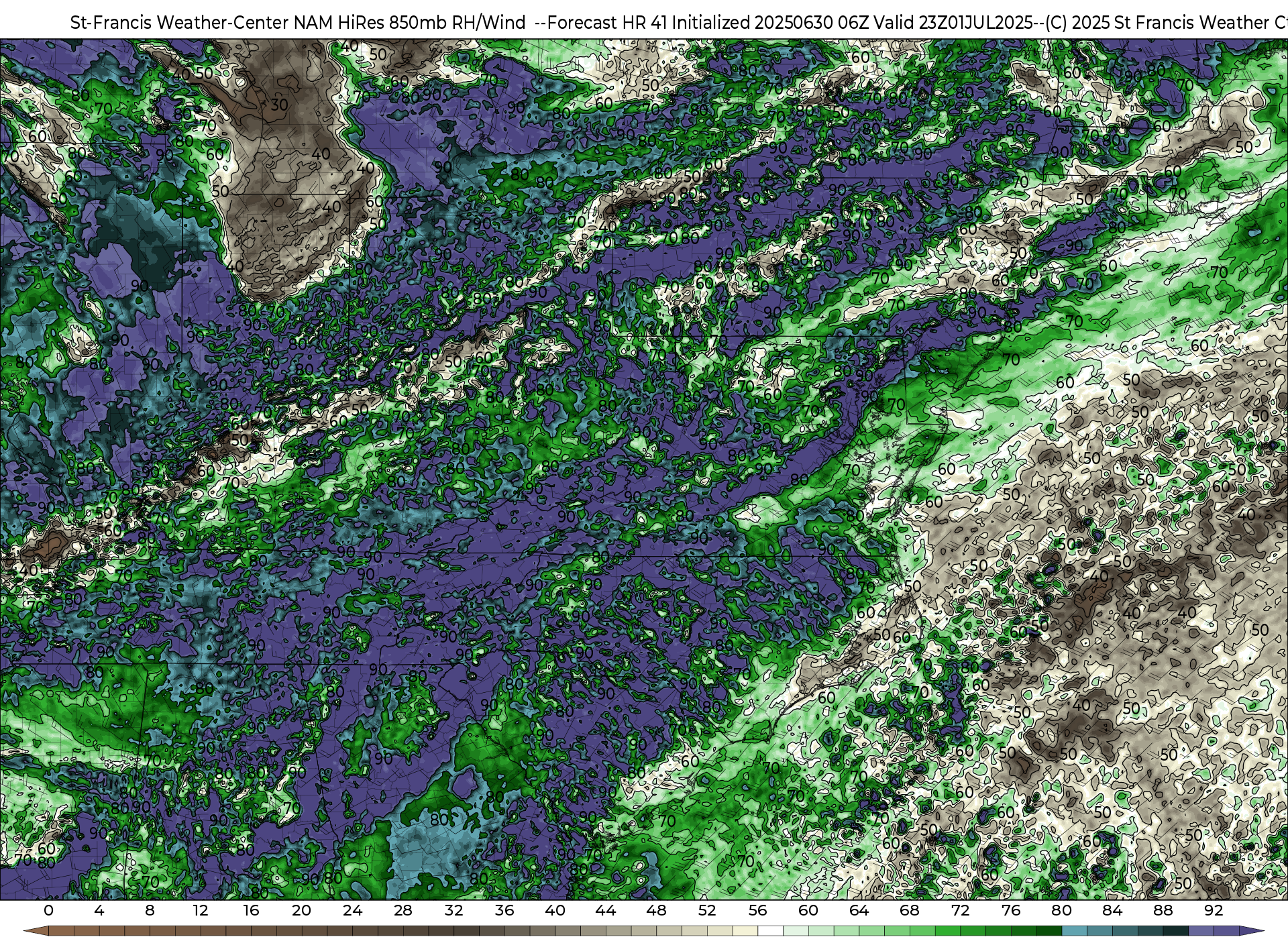Click the colorbar tick label '64'
Viewport: 1288px width, 939px height.
pyautogui.click(x=859, y=910)
